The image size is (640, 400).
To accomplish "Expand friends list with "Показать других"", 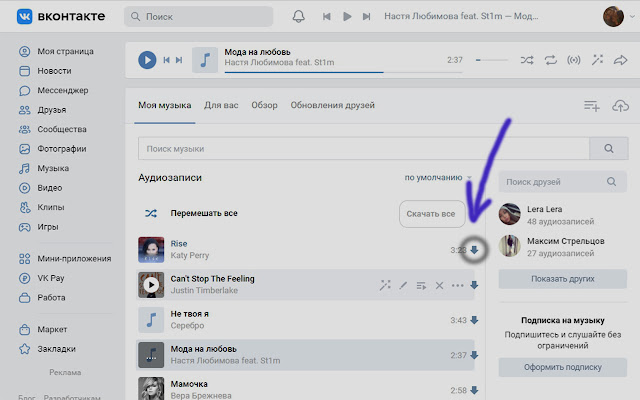I will [562, 278].
